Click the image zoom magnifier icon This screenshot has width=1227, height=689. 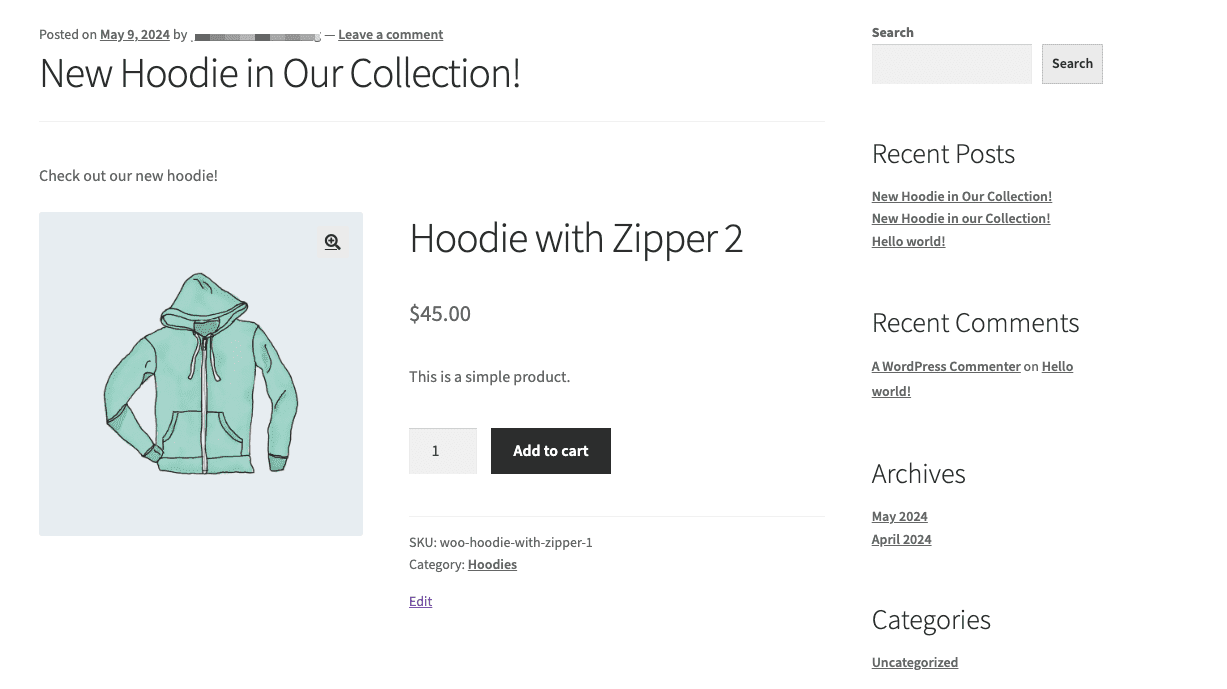332,242
